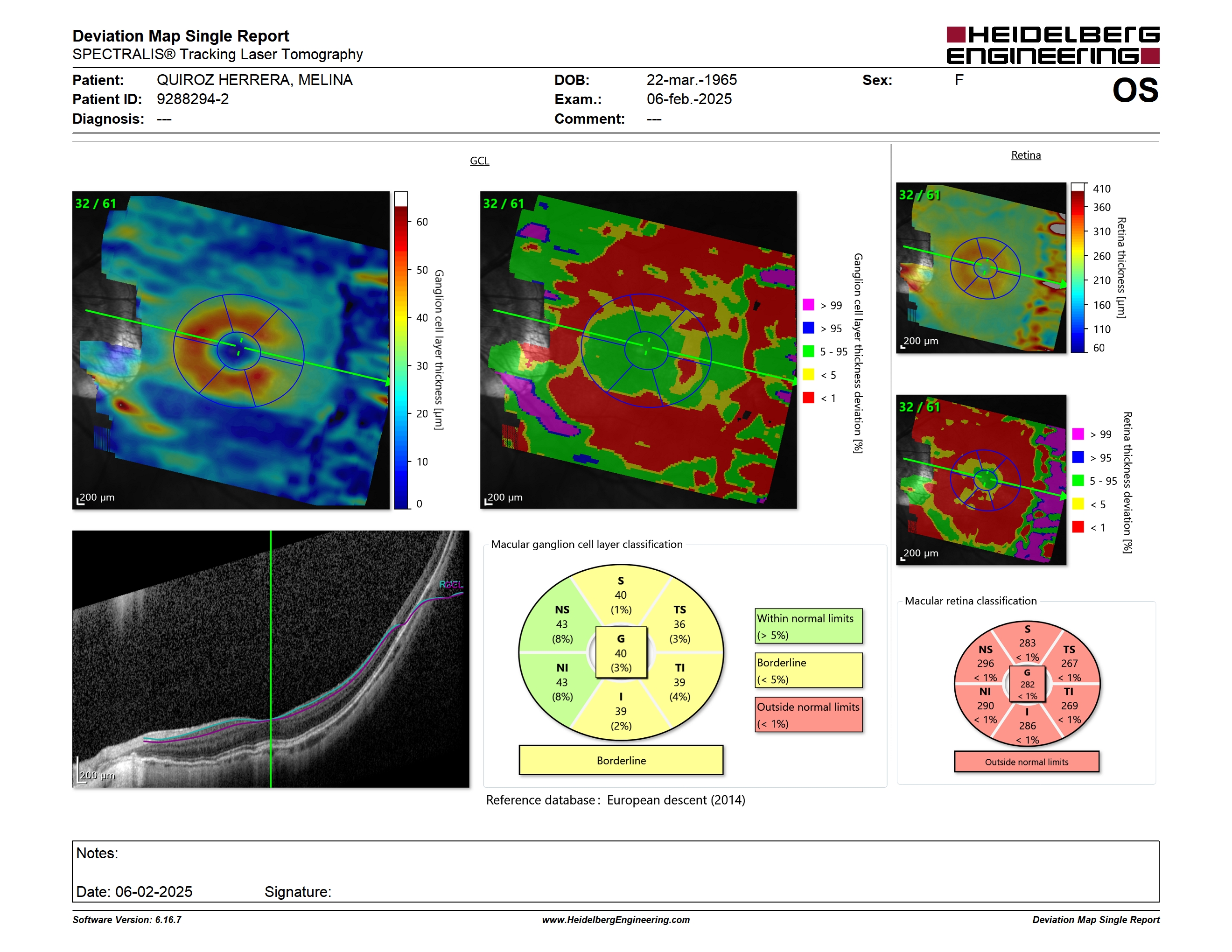This screenshot has width=1232, height=952.
Task: Click the OS eye indicator label
Action: pos(1135,90)
